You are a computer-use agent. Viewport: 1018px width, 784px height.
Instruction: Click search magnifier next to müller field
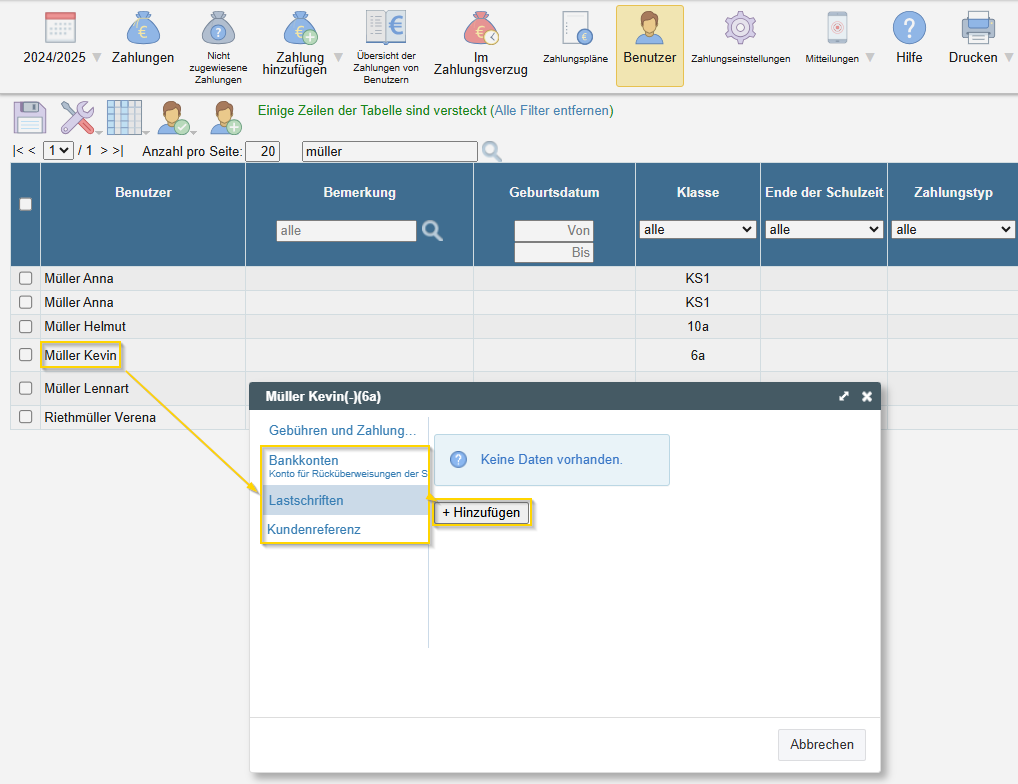pos(492,151)
